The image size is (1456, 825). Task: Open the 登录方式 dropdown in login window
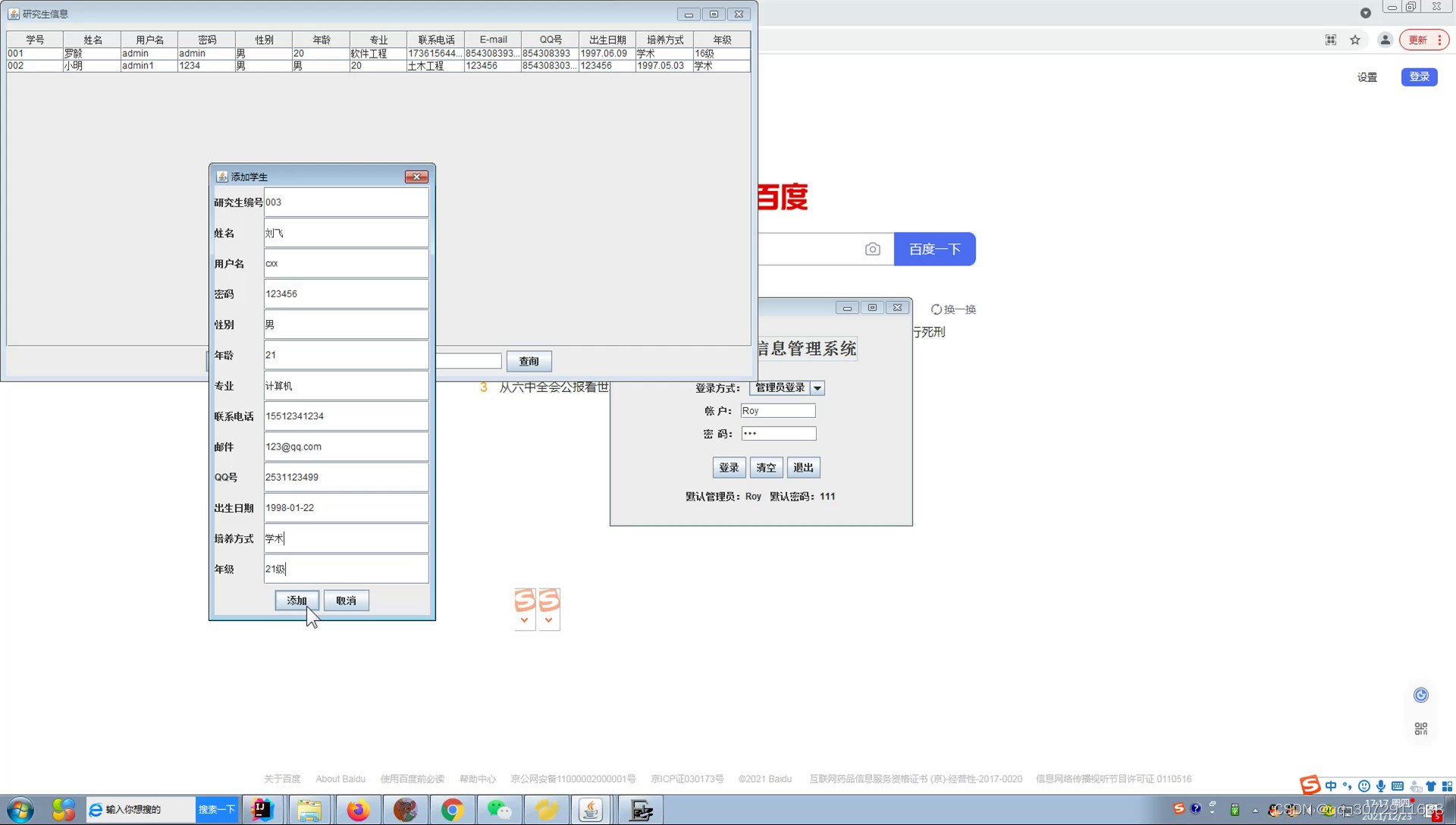click(817, 387)
